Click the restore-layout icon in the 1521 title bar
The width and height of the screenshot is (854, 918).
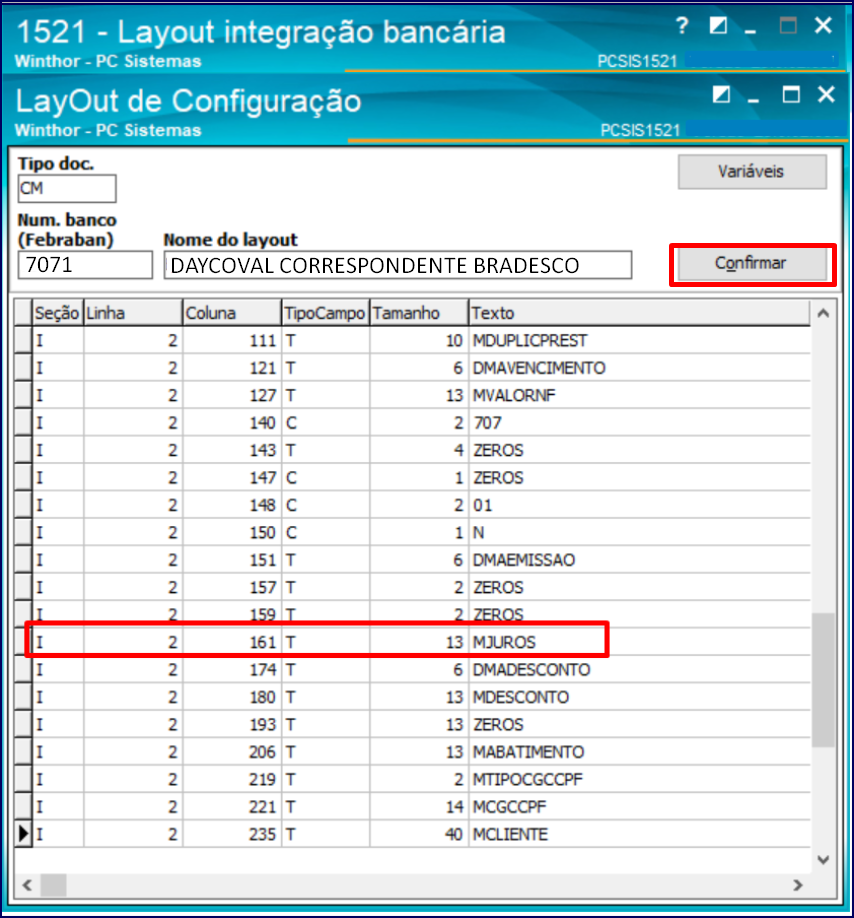pos(718,26)
